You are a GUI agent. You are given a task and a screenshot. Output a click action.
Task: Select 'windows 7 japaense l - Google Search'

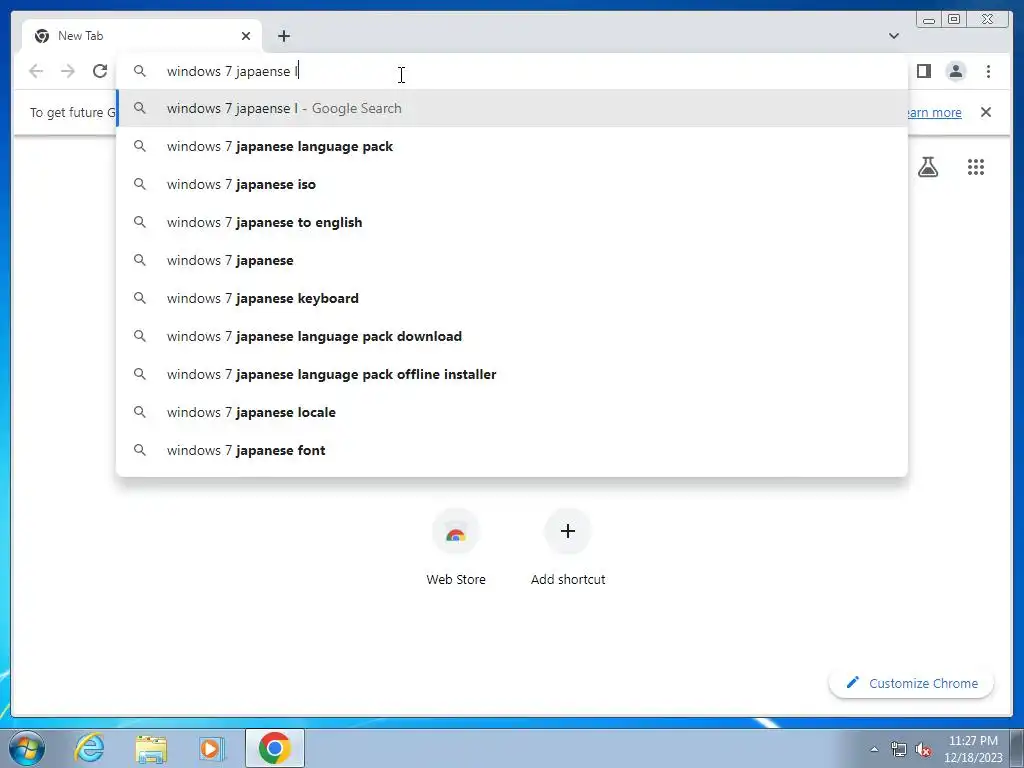tap(512, 108)
